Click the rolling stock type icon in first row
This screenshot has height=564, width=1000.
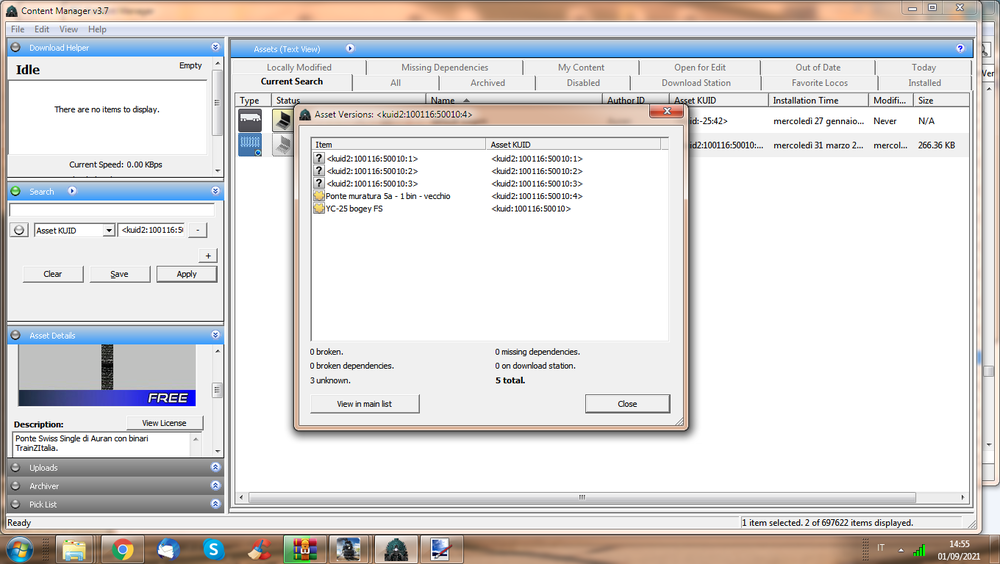(x=250, y=119)
